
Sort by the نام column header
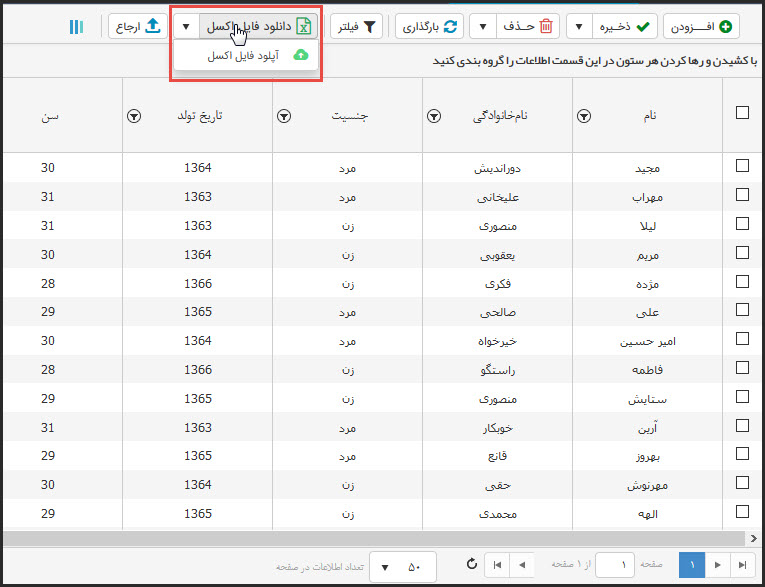649,116
